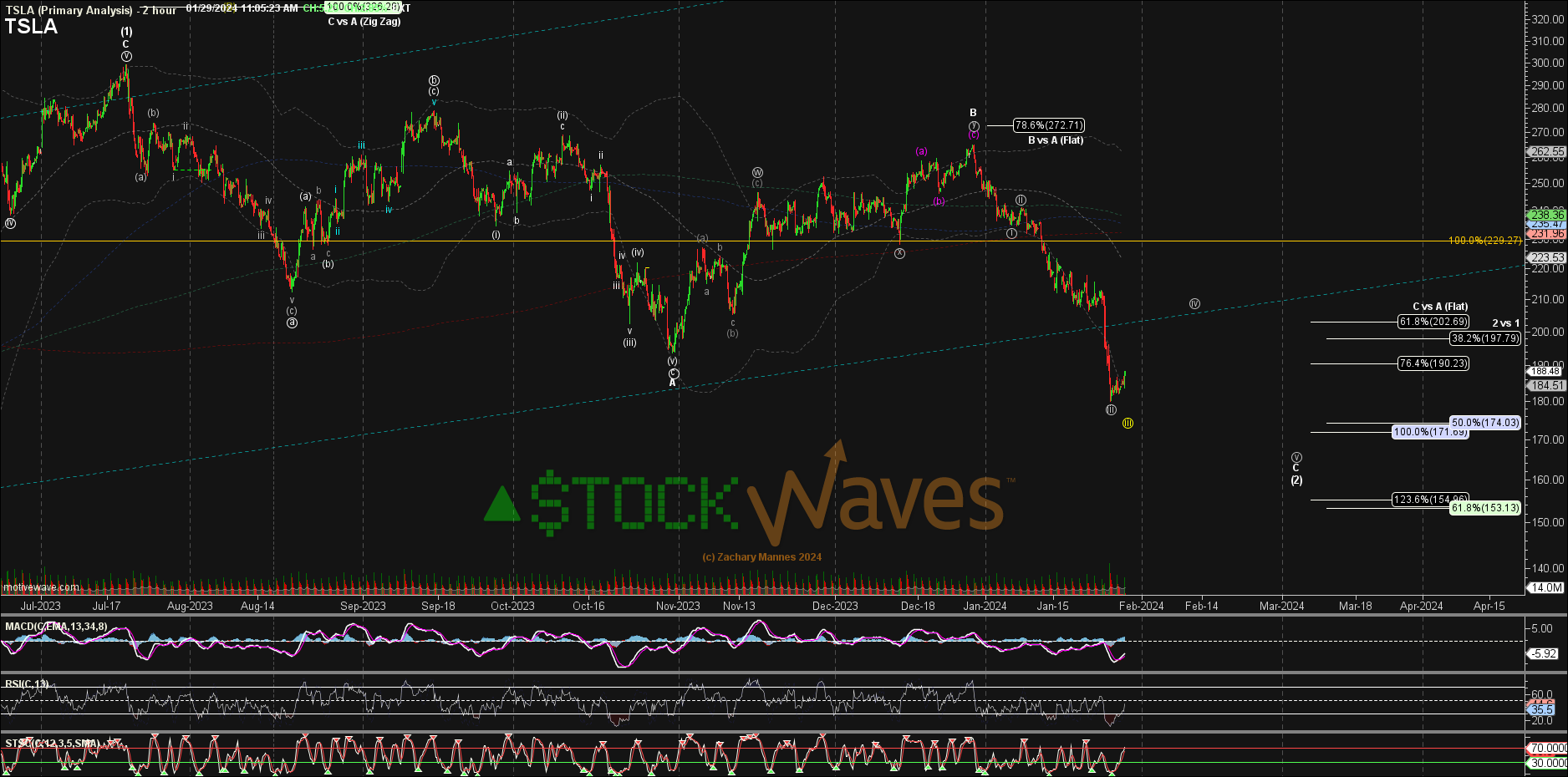Select the 50.0%(174.03) retracement label
Image resolution: width=1568 pixels, height=777 pixels.
pyautogui.click(x=1485, y=423)
